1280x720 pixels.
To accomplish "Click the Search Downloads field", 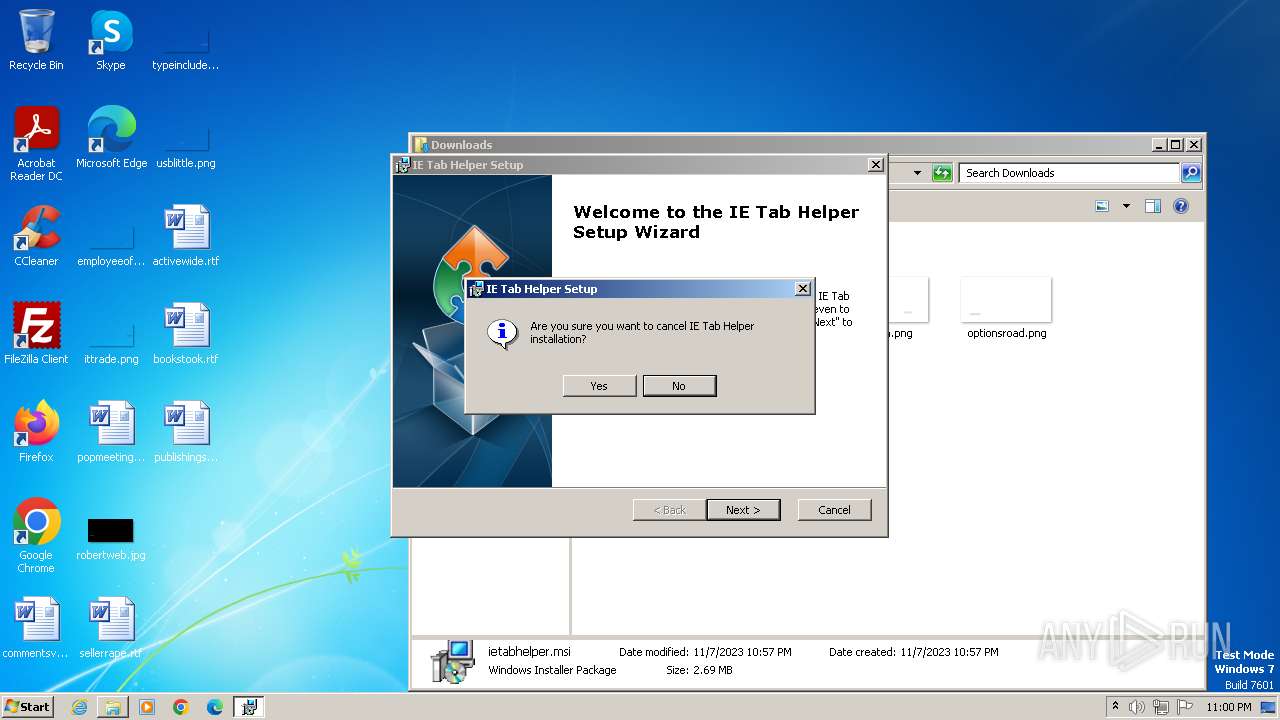I will 1069,173.
